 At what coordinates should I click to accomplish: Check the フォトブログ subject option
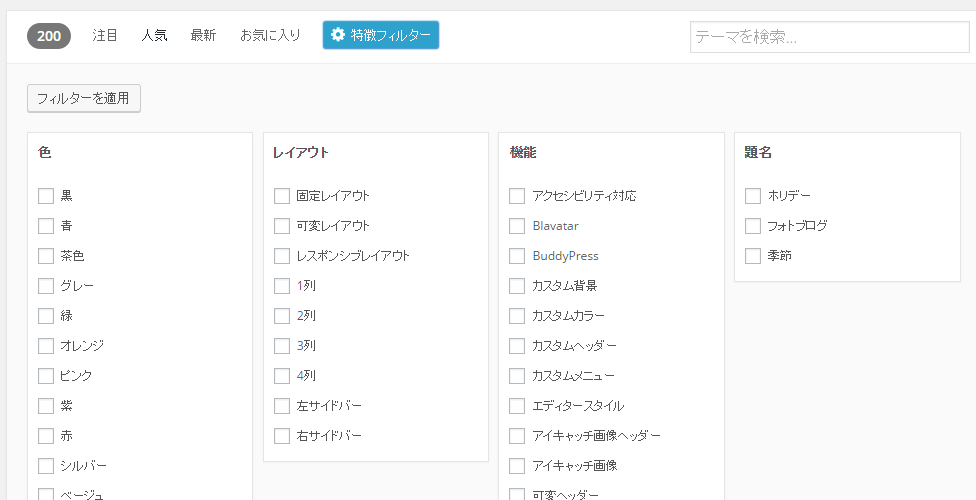[753, 226]
